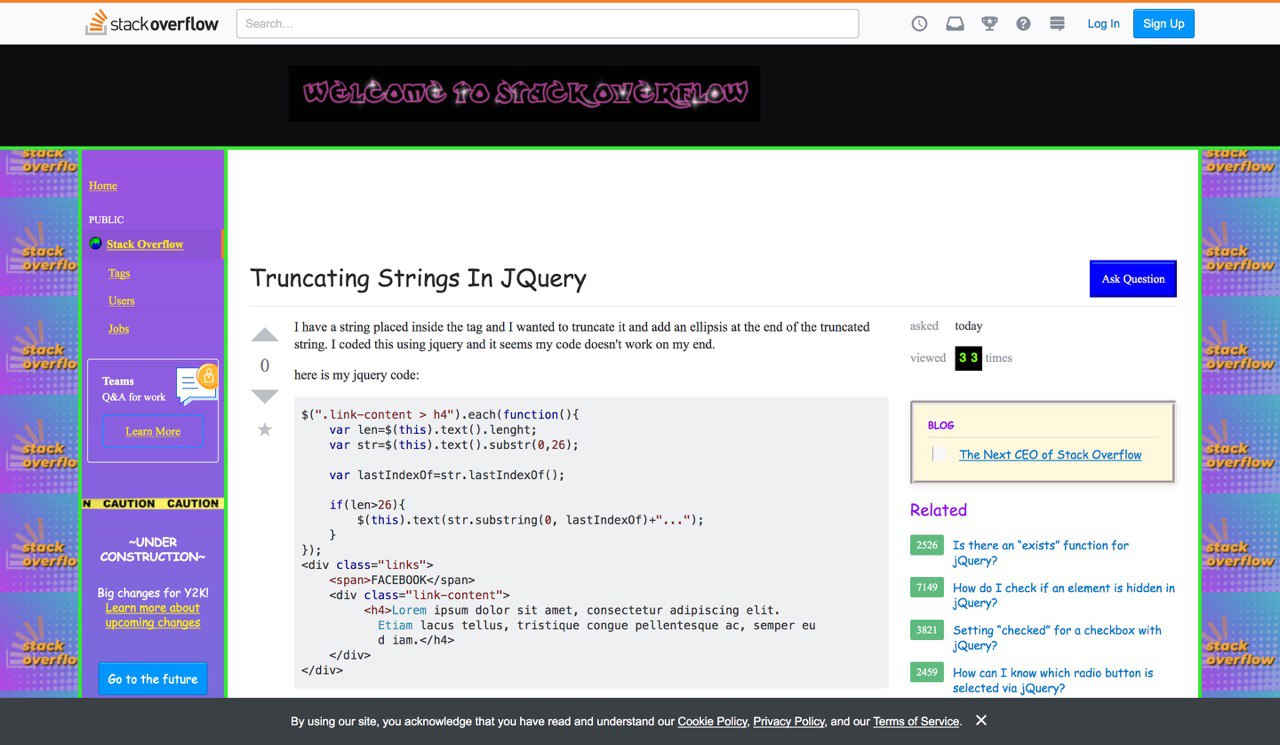Click the 3821 score badge
Screen dimensions: 1280x745
click(x=927, y=630)
